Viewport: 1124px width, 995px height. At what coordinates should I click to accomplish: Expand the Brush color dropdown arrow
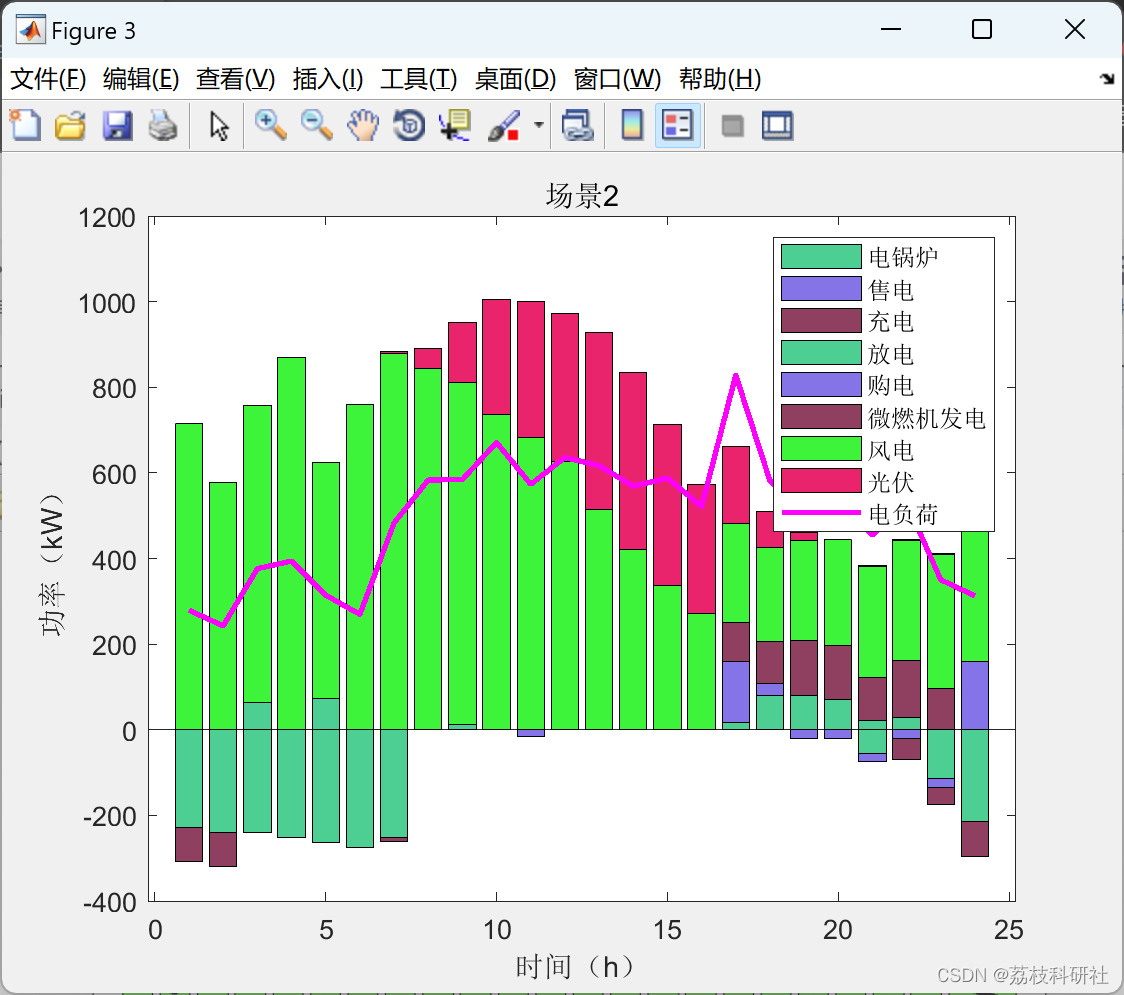[538, 125]
